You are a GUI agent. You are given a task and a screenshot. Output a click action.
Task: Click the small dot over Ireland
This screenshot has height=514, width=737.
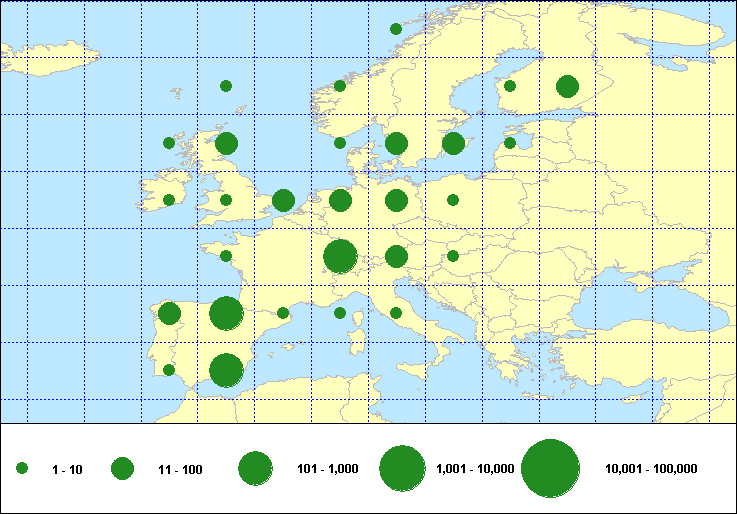[x=169, y=200]
